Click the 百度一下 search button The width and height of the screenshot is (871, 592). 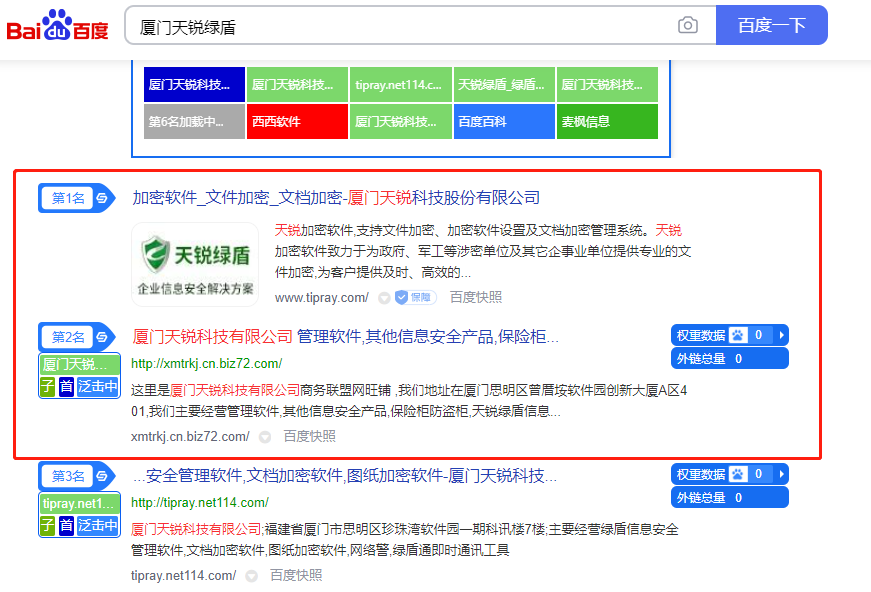772,25
